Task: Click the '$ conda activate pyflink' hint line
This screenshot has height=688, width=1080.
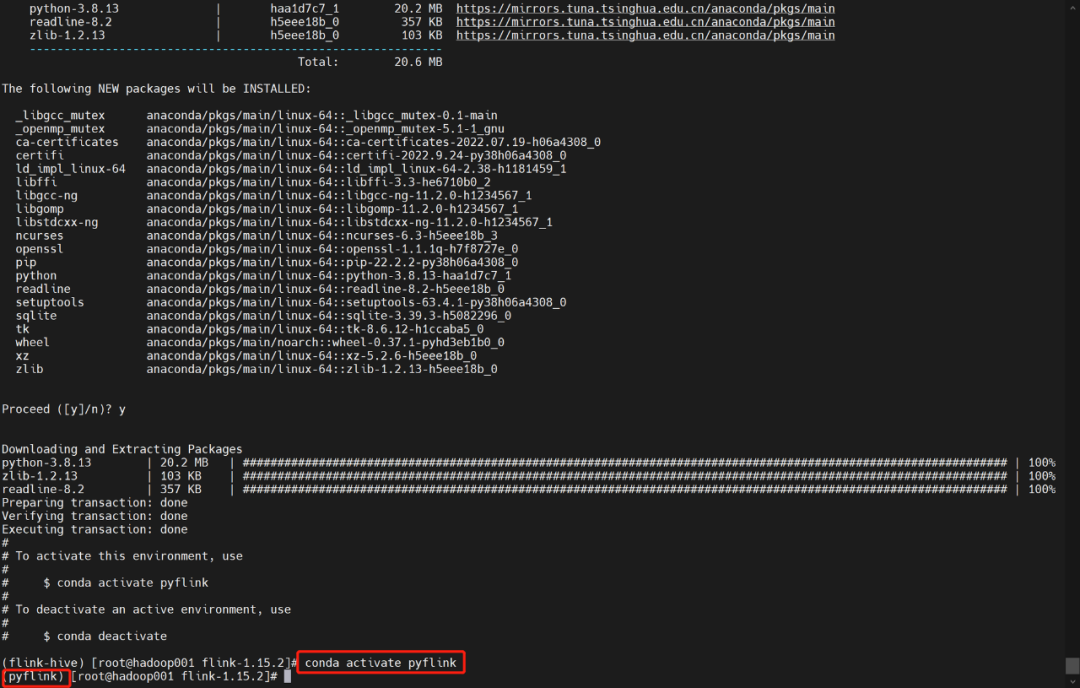Action: click(125, 583)
